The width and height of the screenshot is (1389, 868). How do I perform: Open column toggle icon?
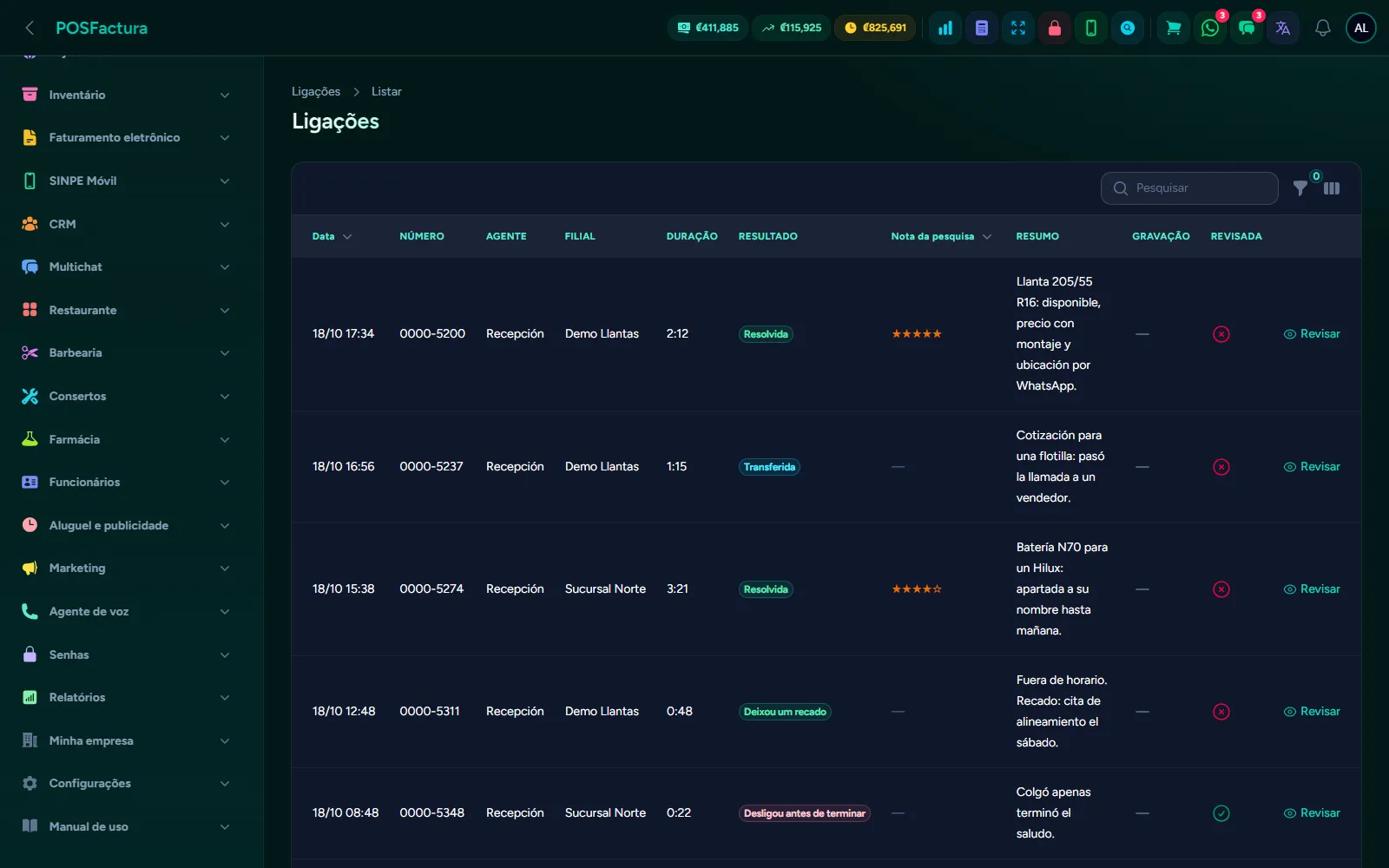[1332, 188]
